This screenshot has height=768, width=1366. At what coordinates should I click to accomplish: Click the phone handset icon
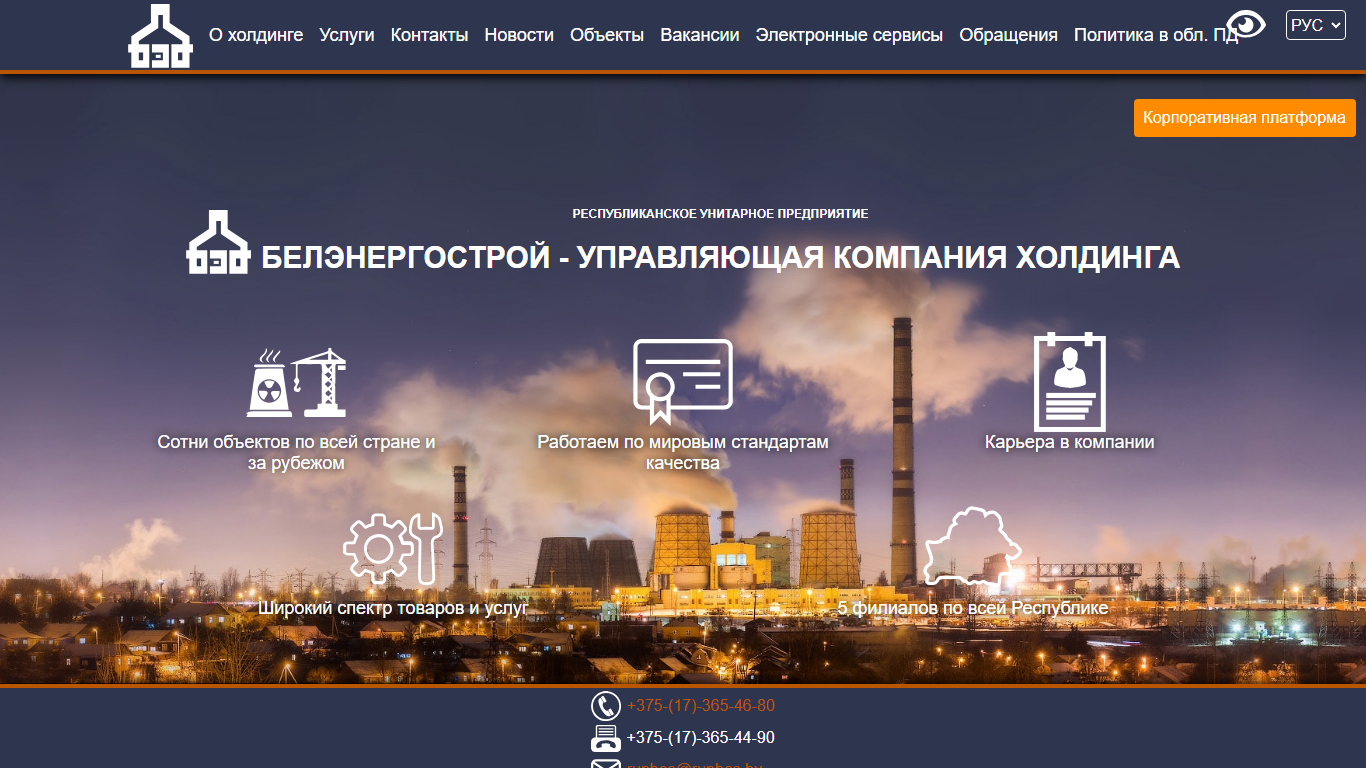[x=606, y=706]
